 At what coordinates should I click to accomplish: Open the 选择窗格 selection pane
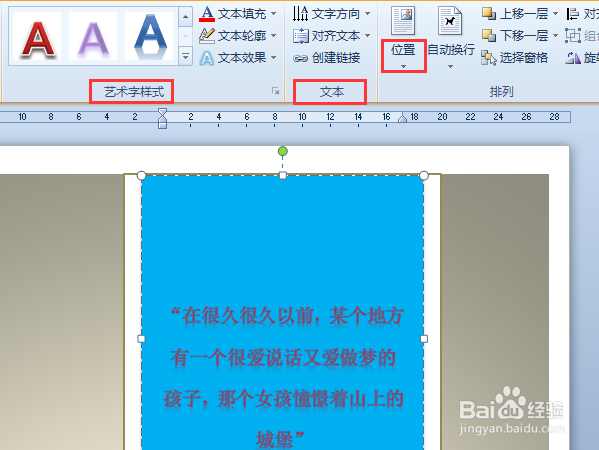tap(514, 58)
